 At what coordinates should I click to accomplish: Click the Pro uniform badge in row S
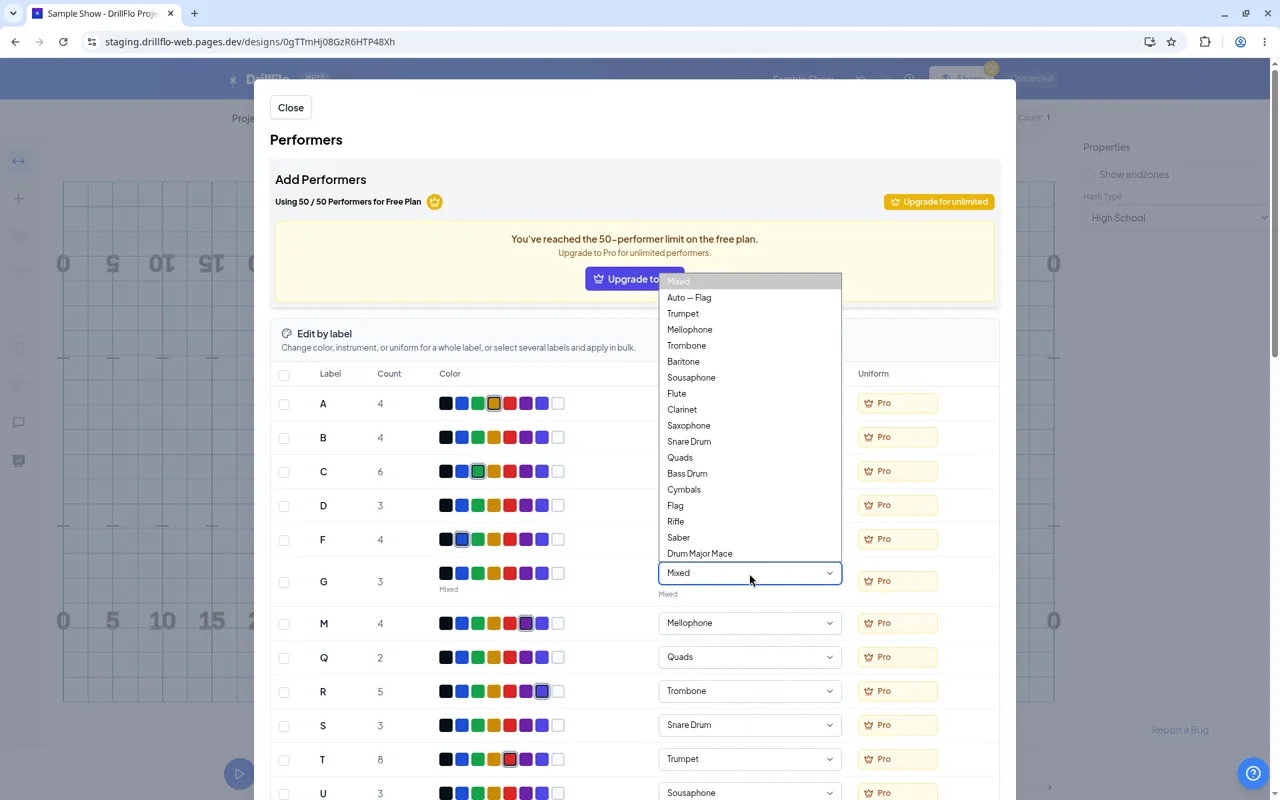[x=898, y=725]
